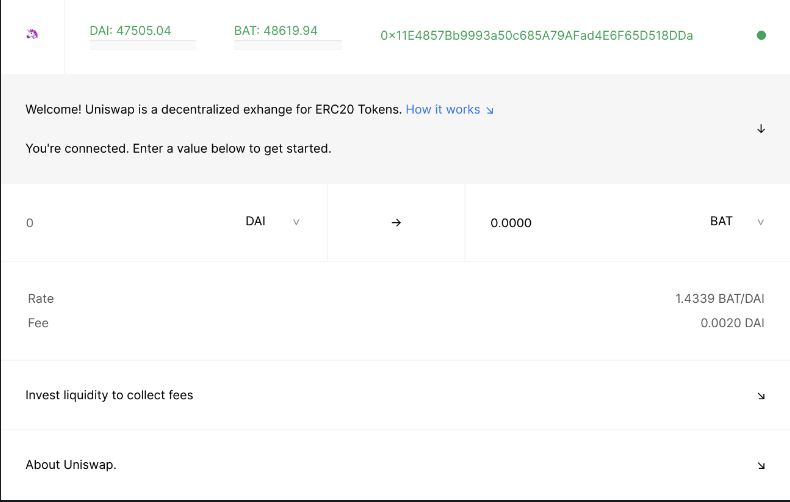Click the Uniswap unicorn logo
The width and height of the screenshot is (790, 502).
click(32, 34)
